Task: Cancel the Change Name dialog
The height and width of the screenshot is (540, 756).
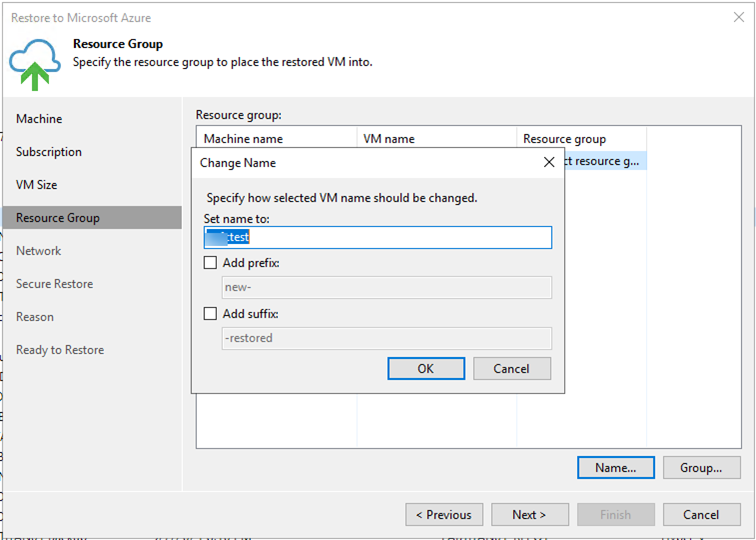Action: pyautogui.click(x=512, y=369)
